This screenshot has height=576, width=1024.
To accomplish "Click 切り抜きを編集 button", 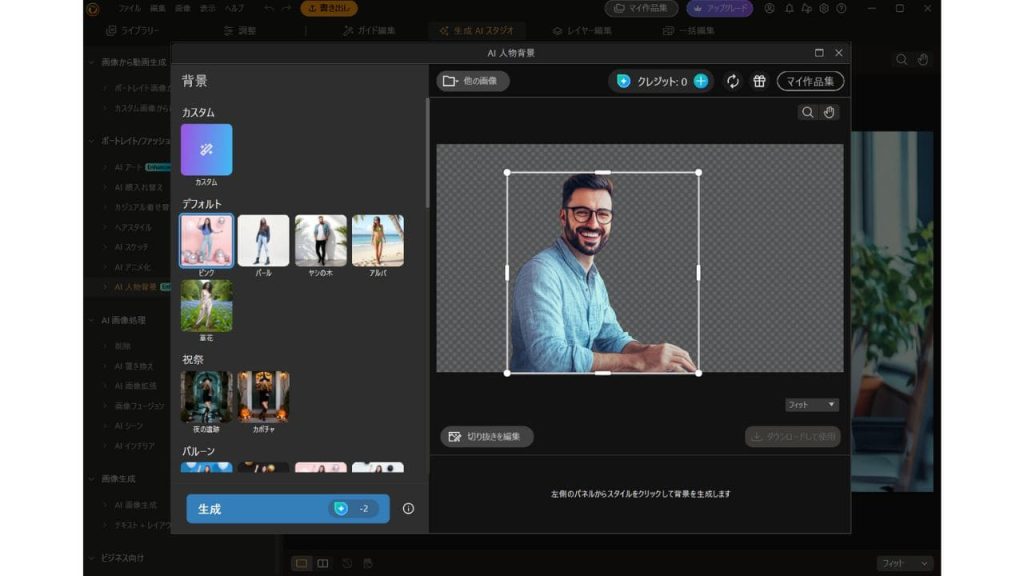I will (487, 436).
